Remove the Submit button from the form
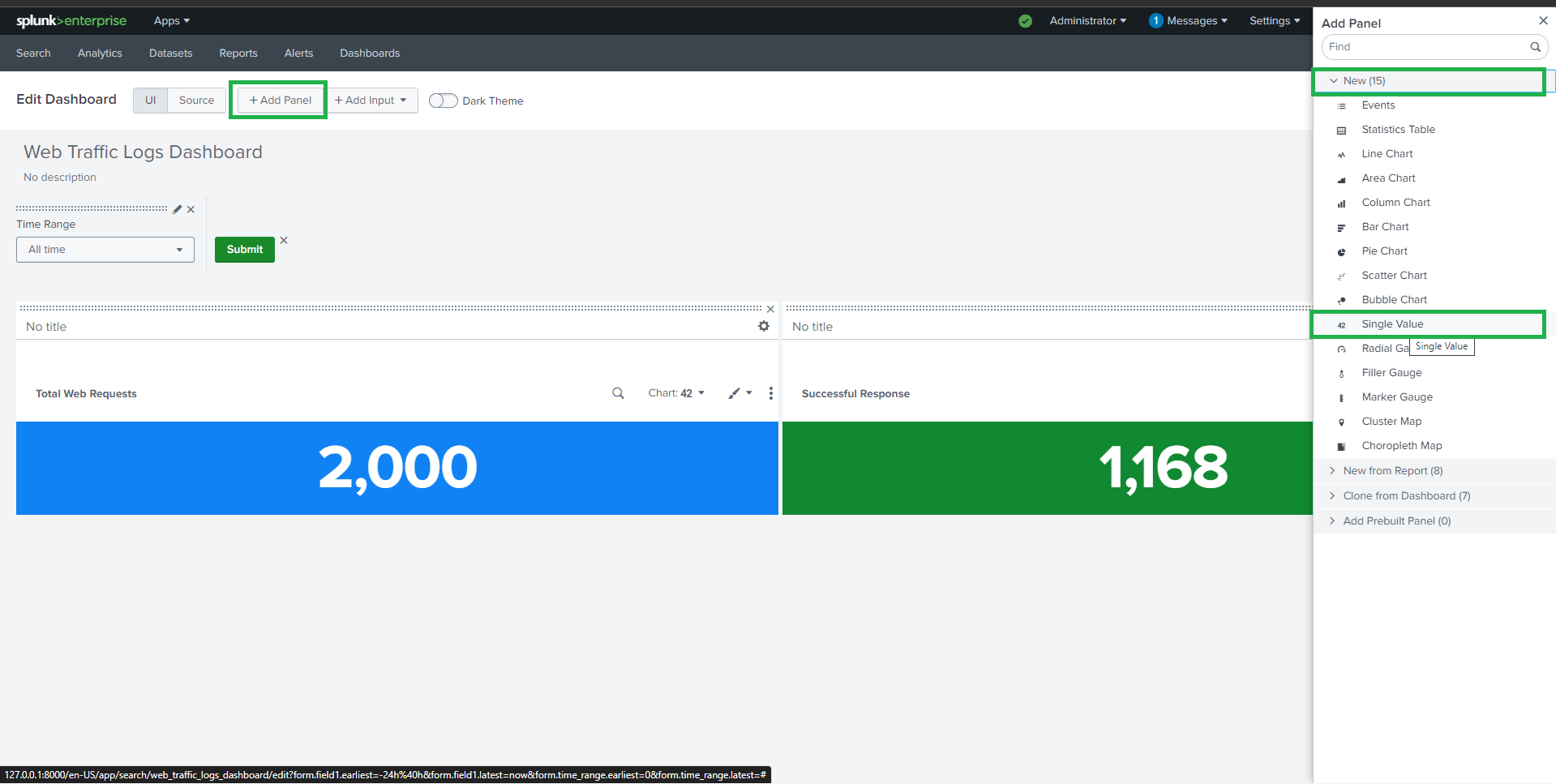 pos(284,240)
